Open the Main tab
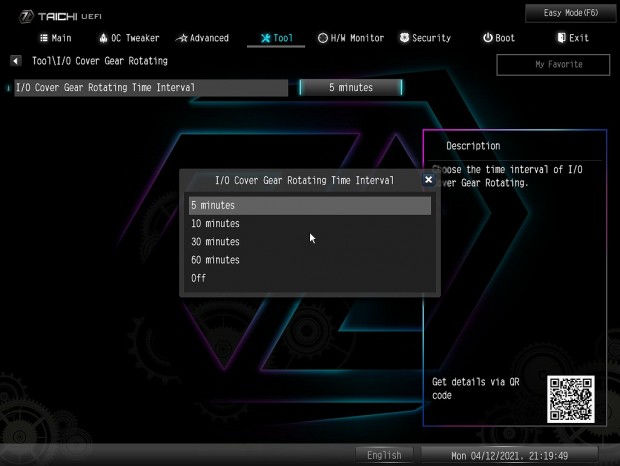 point(55,38)
